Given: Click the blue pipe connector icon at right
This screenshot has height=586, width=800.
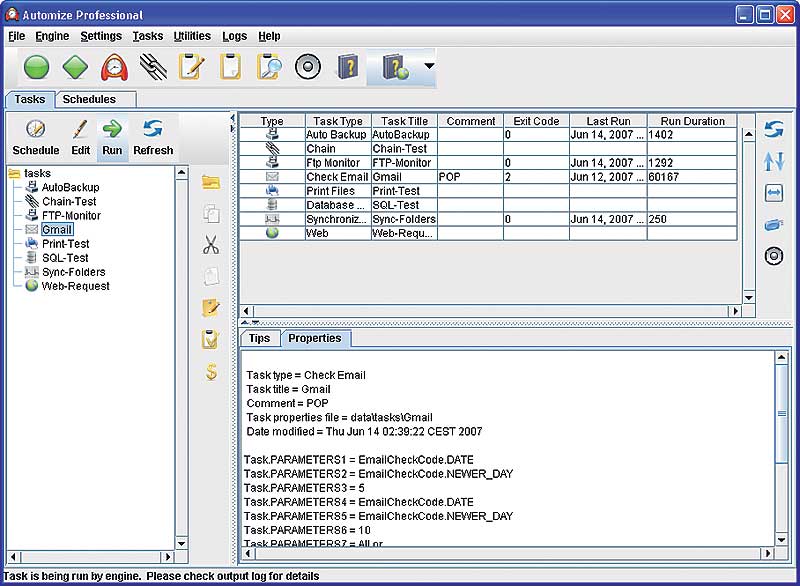Looking at the screenshot, I should pos(774,225).
